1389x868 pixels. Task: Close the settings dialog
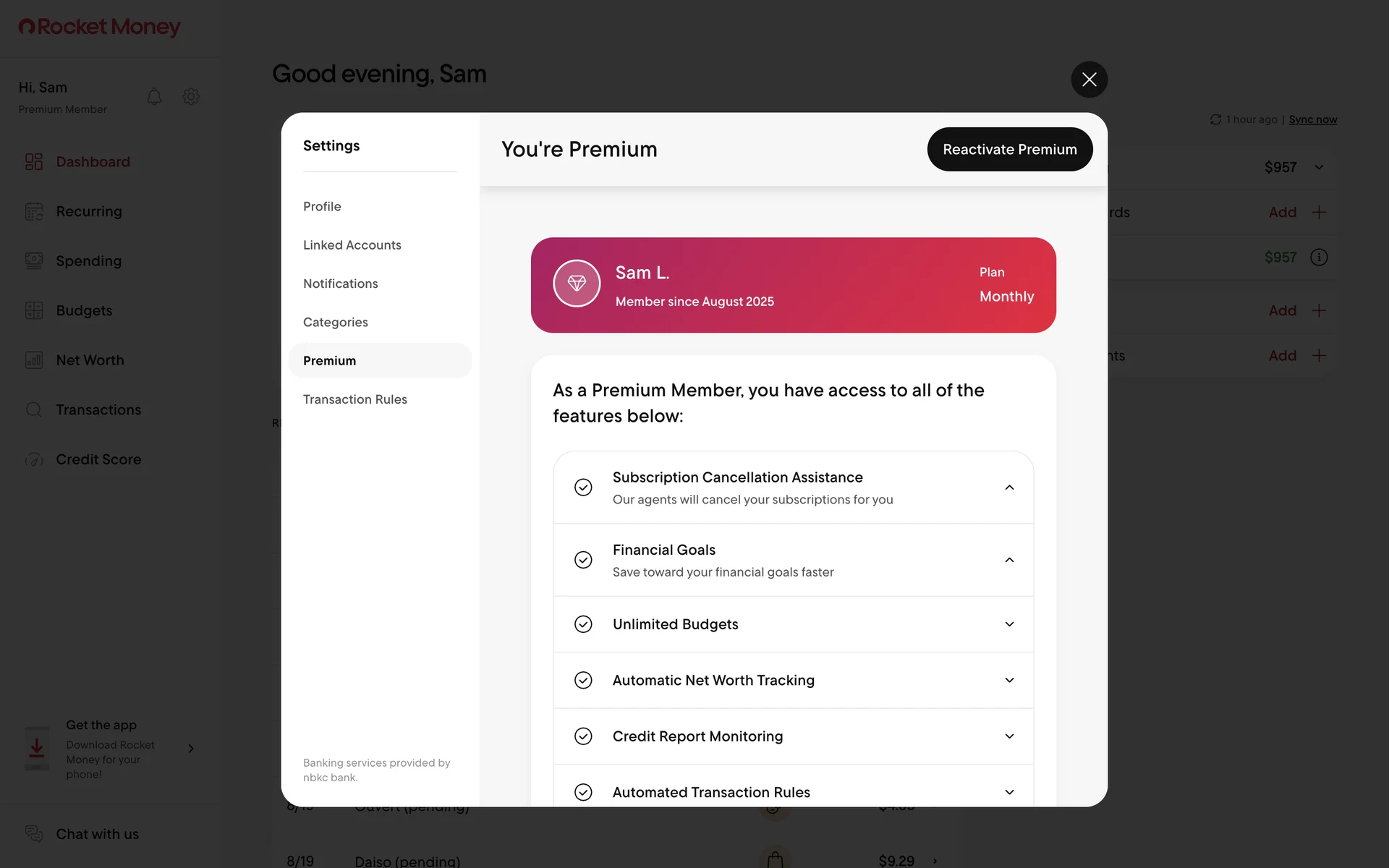coord(1089,80)
